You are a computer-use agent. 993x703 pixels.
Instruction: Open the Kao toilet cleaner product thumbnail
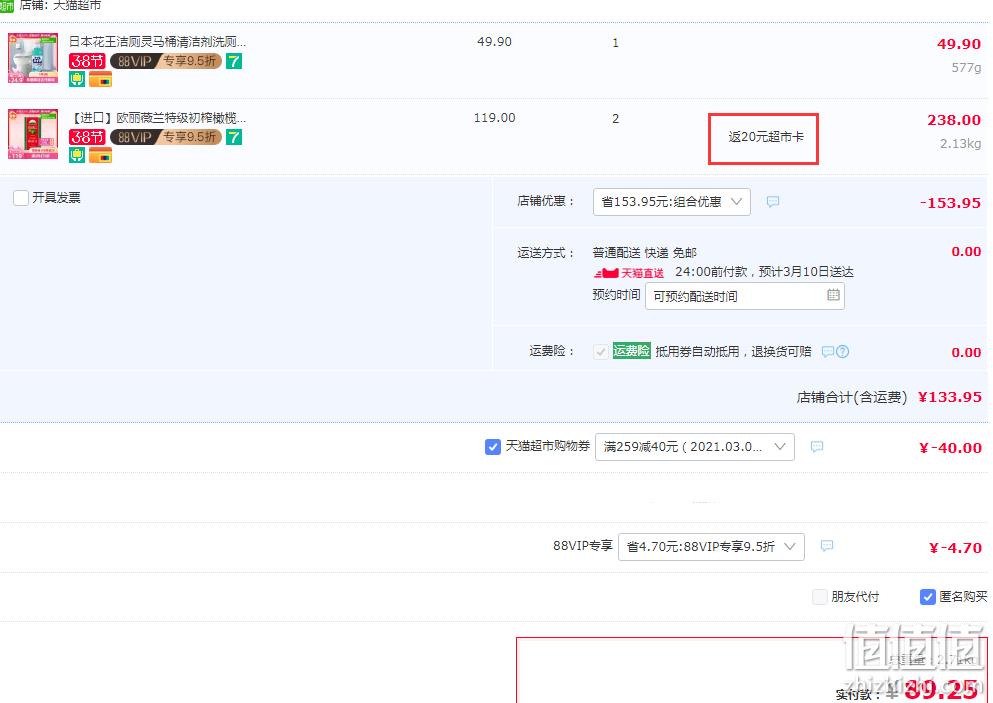[x=33, y=58]
